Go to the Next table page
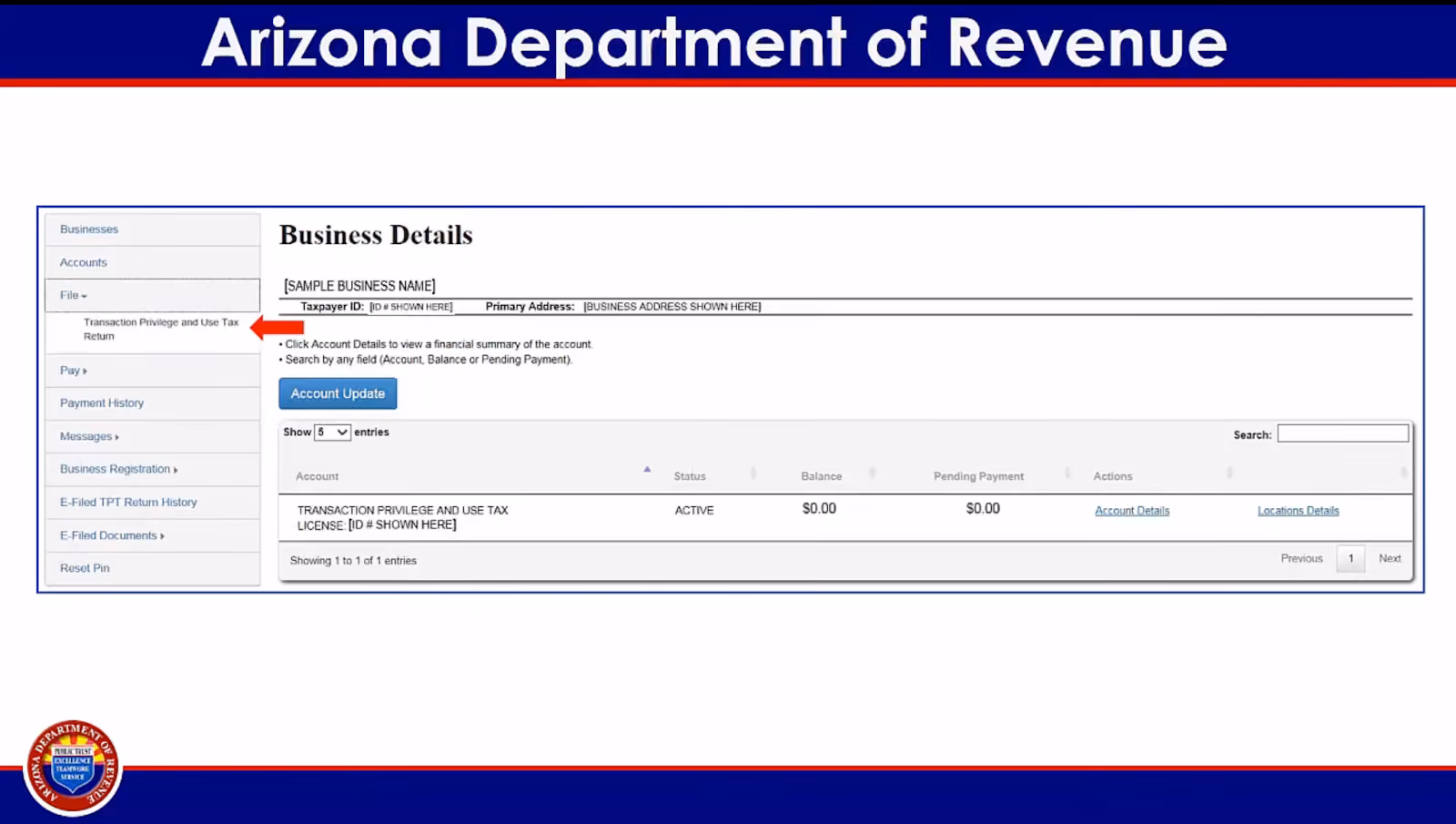 pos(1390,559)
